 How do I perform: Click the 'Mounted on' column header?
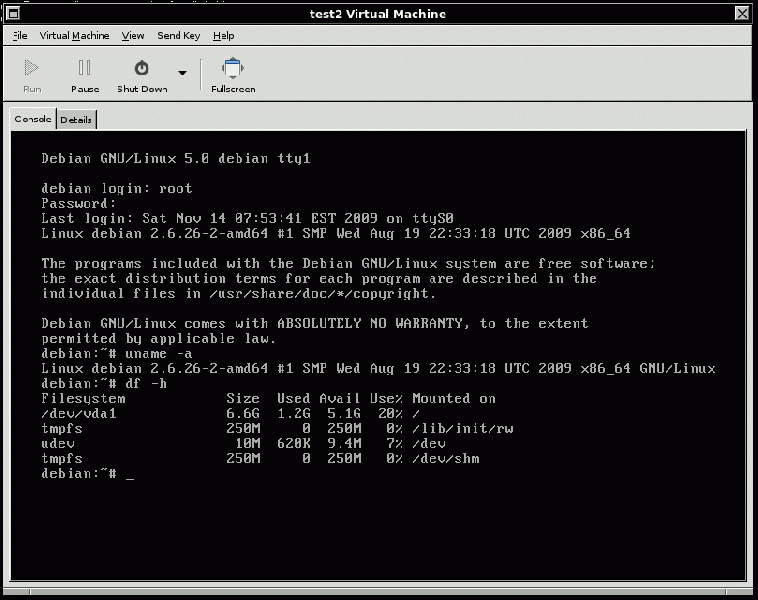click(x=454, y=399)
